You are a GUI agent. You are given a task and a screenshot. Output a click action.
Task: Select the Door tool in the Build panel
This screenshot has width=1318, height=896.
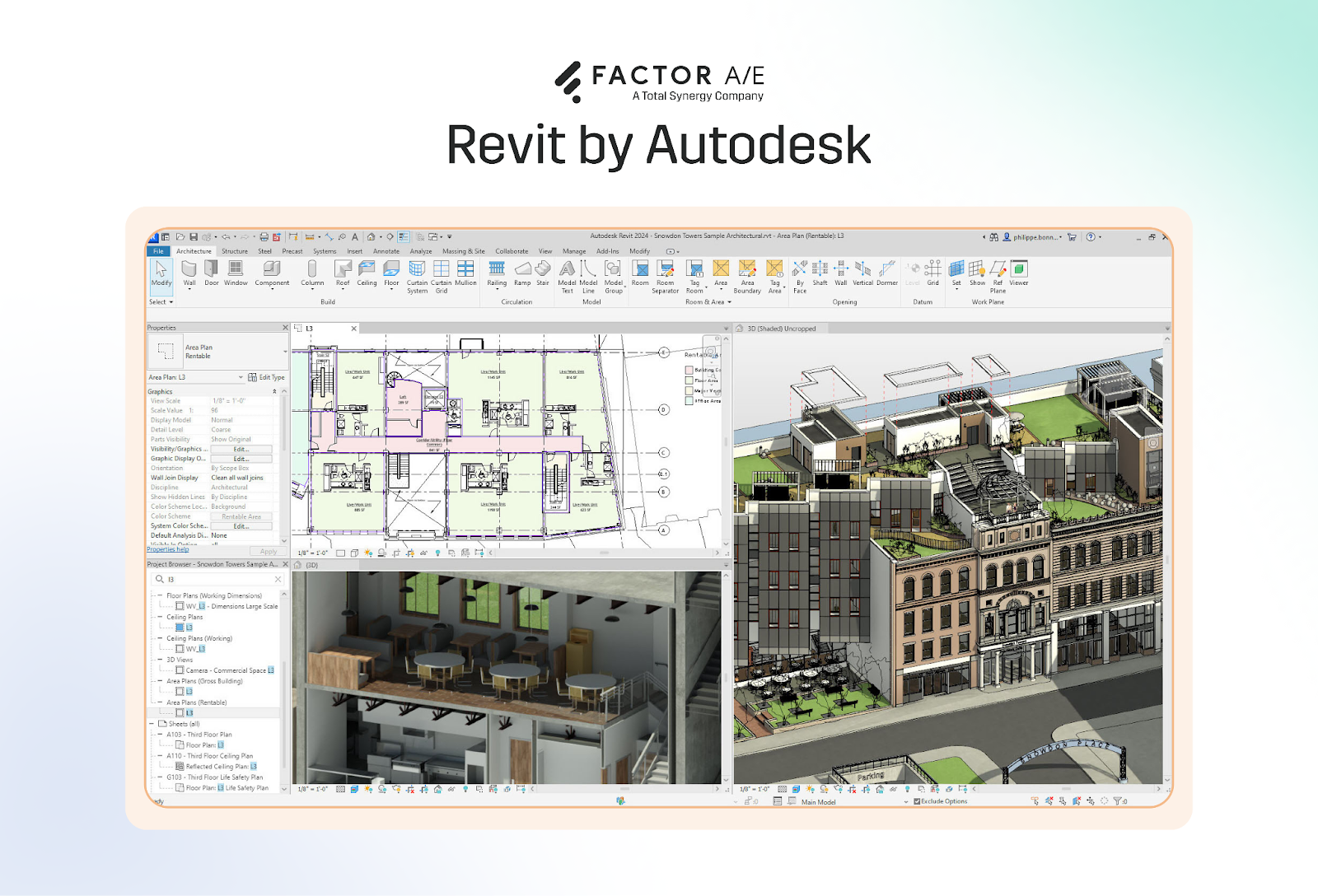[x=211, y=273]
